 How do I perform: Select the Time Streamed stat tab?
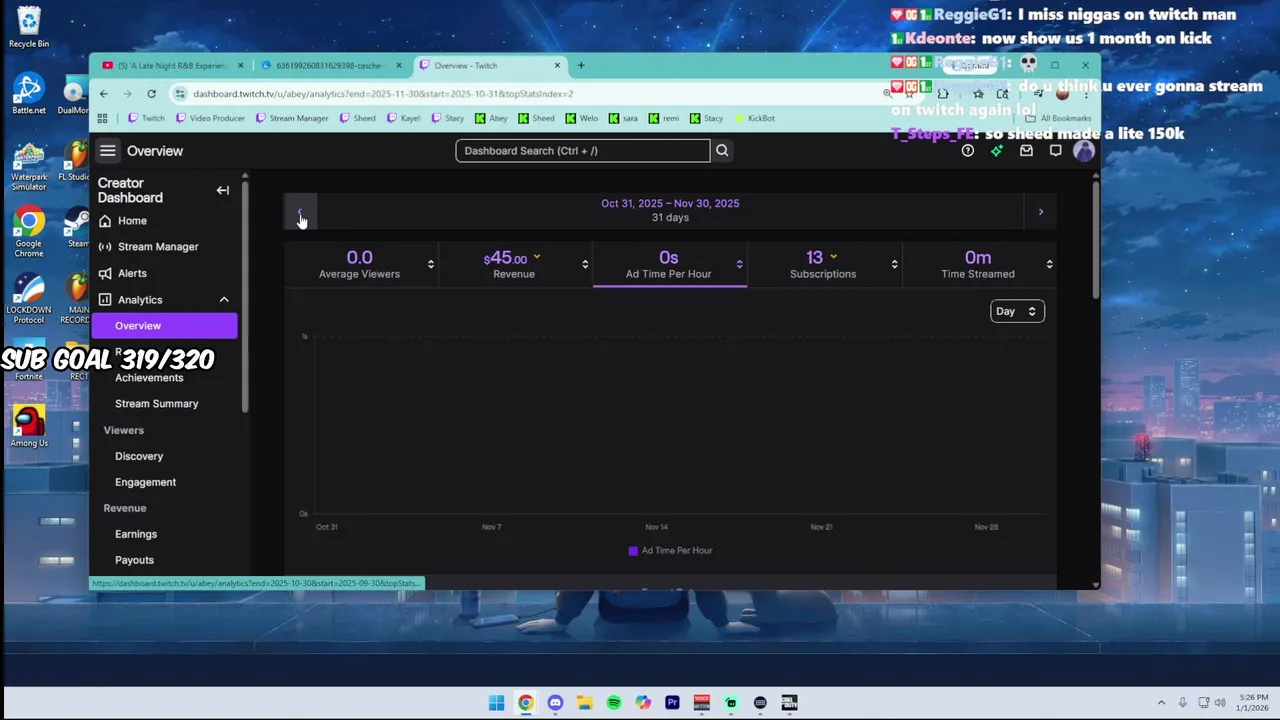tap(978, 265)
